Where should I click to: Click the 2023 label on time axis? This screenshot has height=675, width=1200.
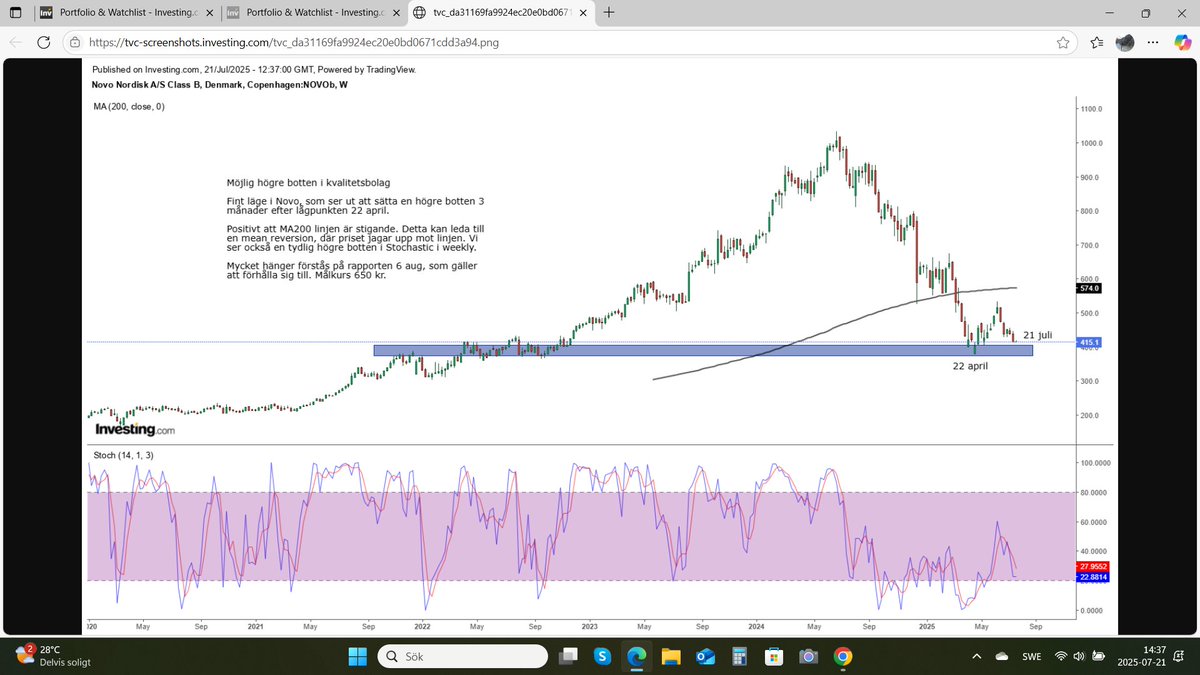click(x=589, y=626)
